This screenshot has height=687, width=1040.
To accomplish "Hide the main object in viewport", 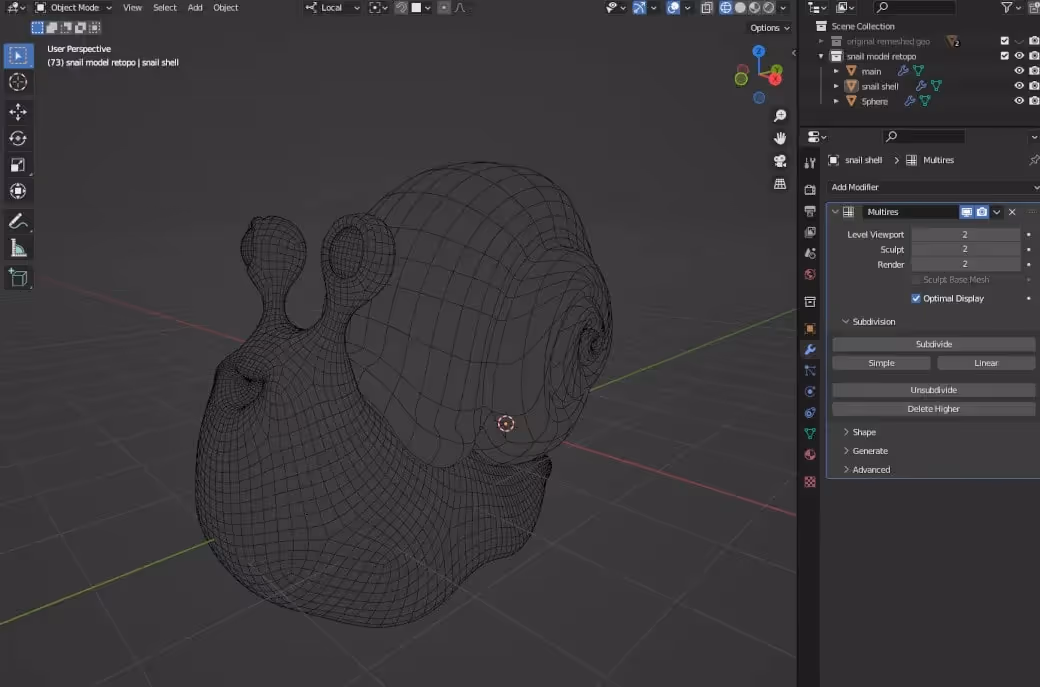I will click(x=1019, y=71).
